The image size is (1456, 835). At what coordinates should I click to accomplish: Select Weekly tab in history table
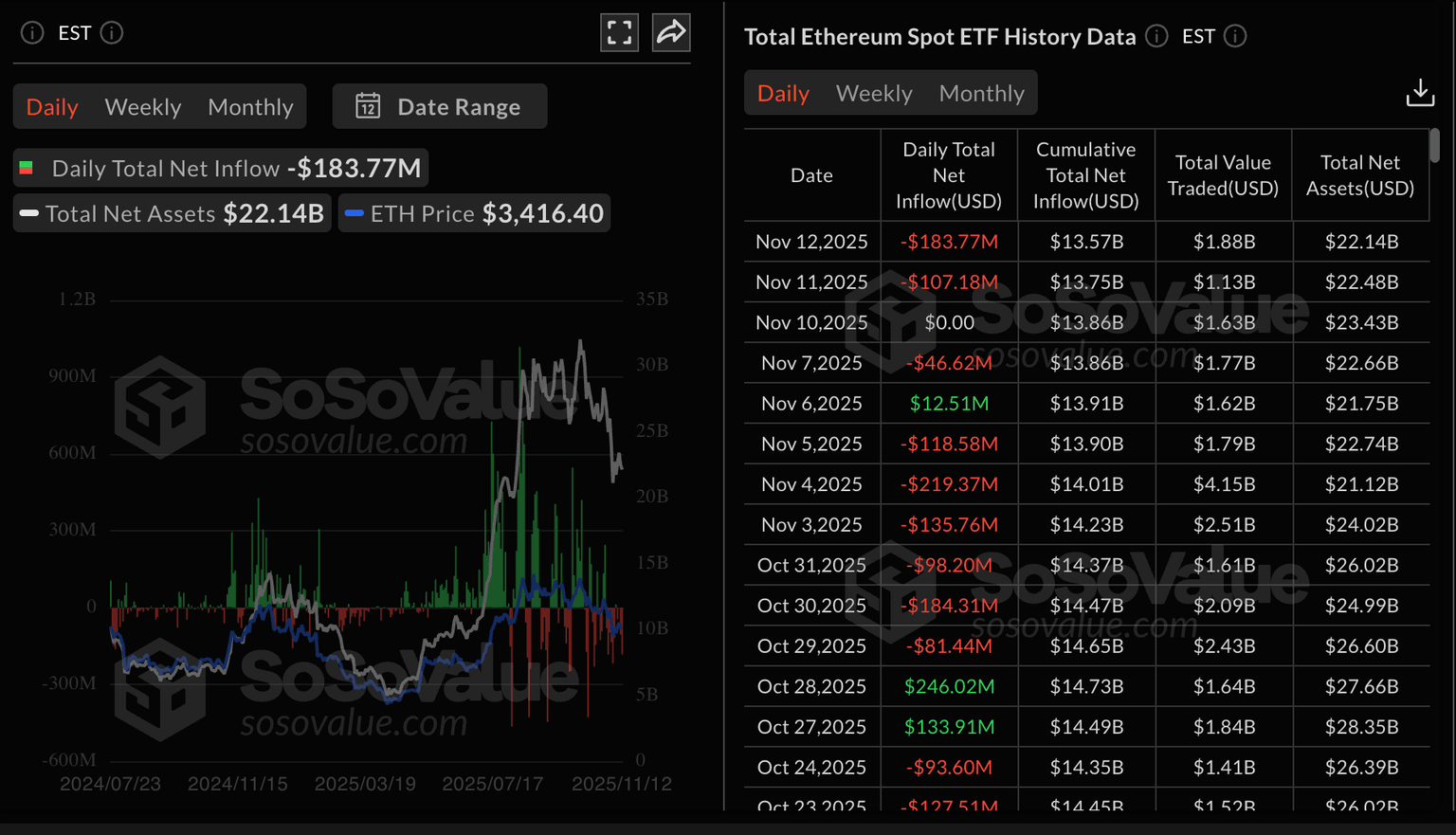(x=873, y=94)
